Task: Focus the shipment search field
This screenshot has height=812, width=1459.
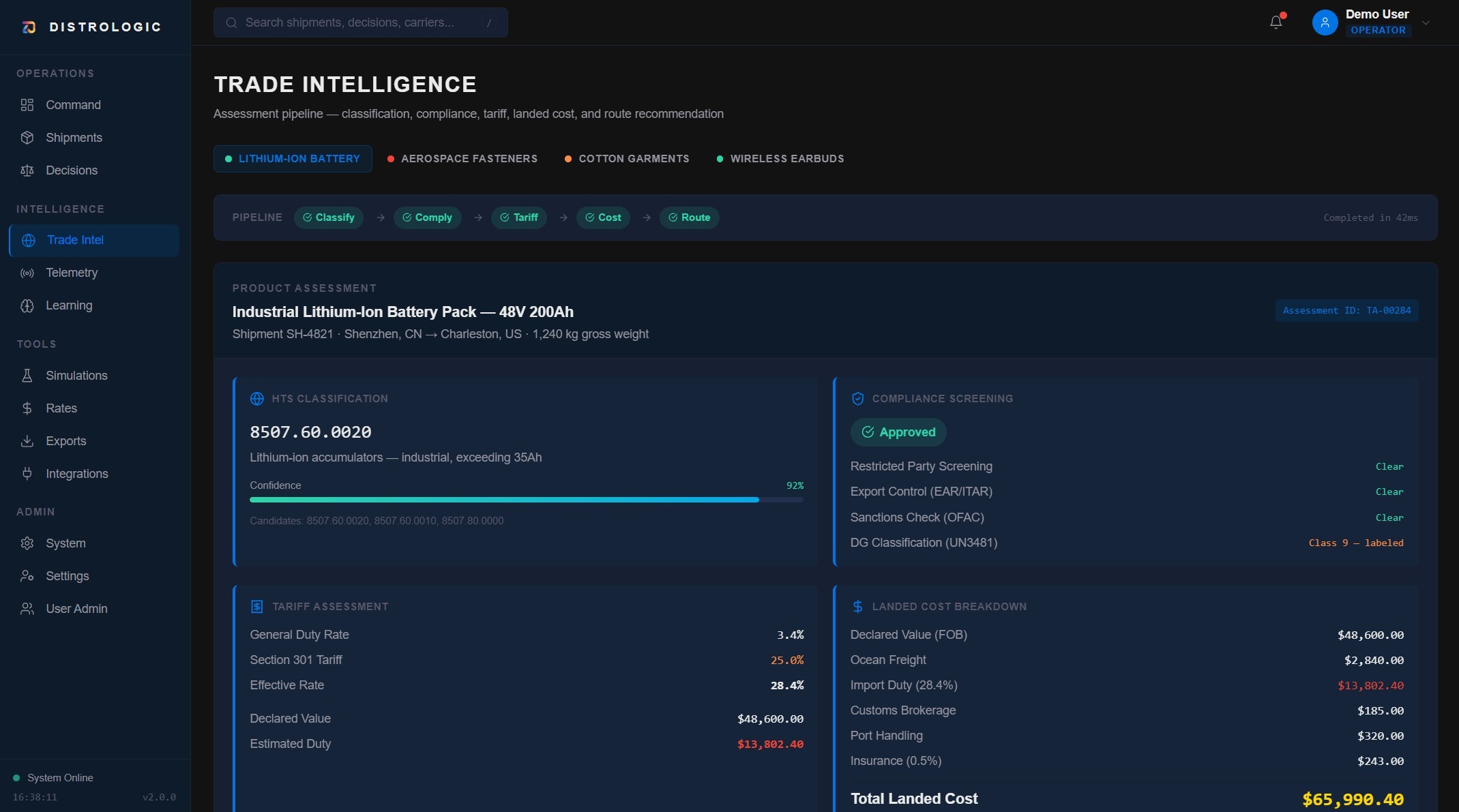Action: 360,22
